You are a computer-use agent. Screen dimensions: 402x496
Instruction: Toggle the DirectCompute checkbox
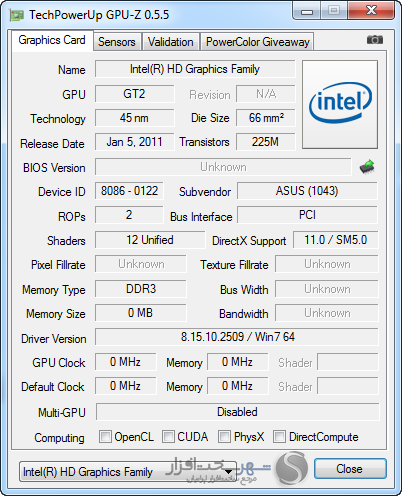[x=279, y=436]
